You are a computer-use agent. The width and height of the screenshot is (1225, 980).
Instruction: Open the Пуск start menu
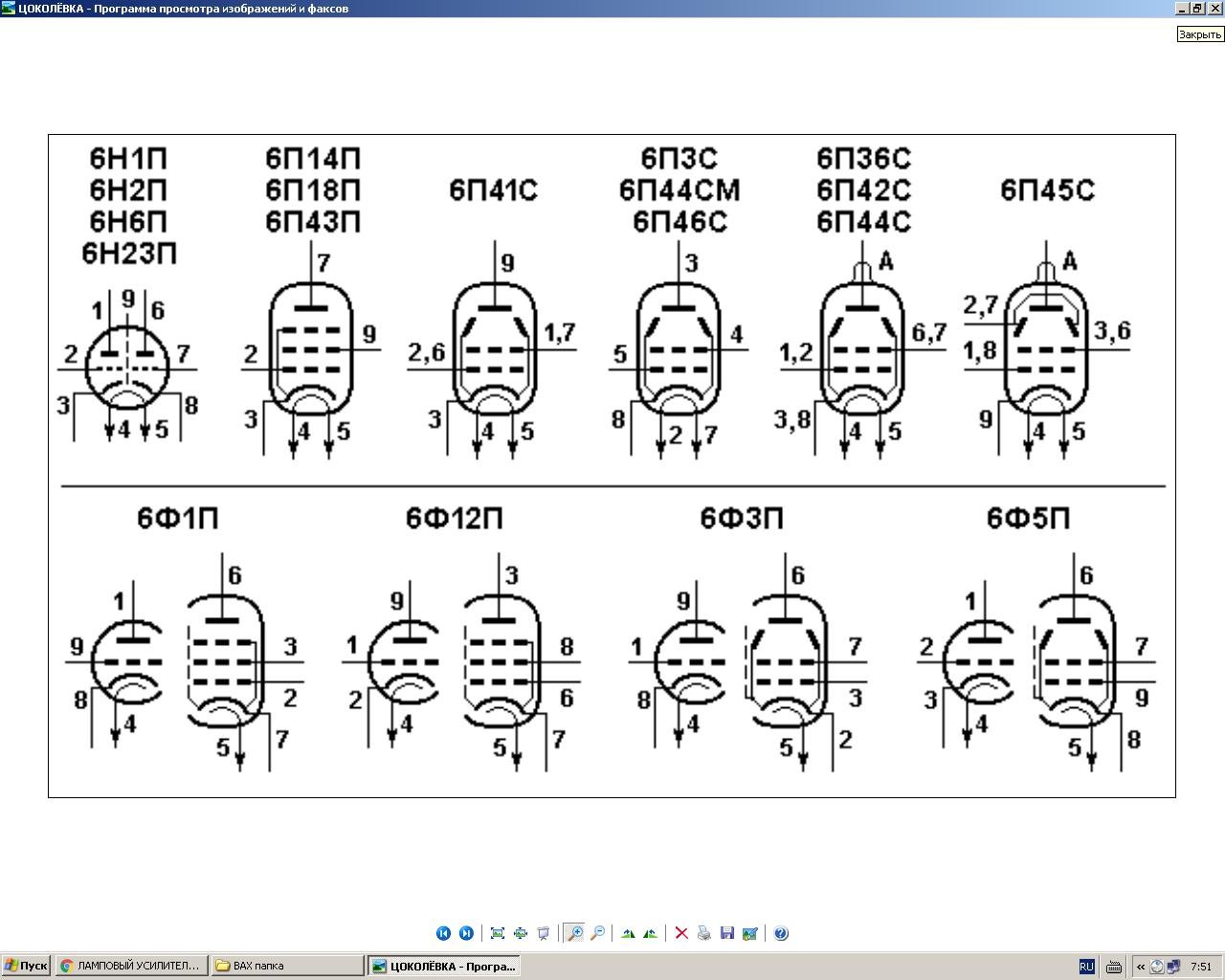tap(26, 966)
